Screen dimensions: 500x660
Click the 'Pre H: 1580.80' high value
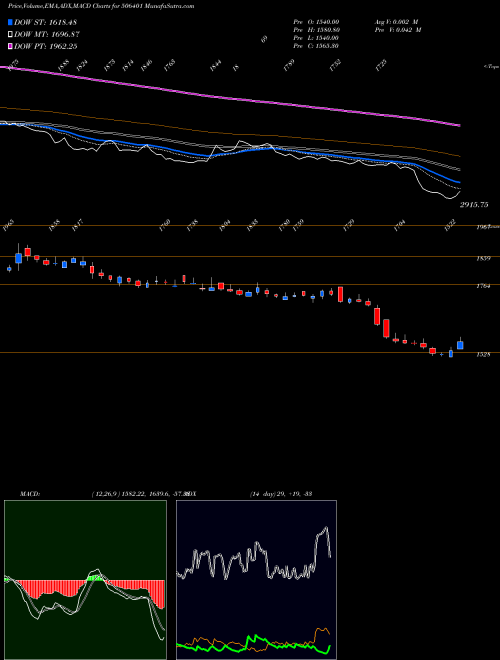click(316, 30)
